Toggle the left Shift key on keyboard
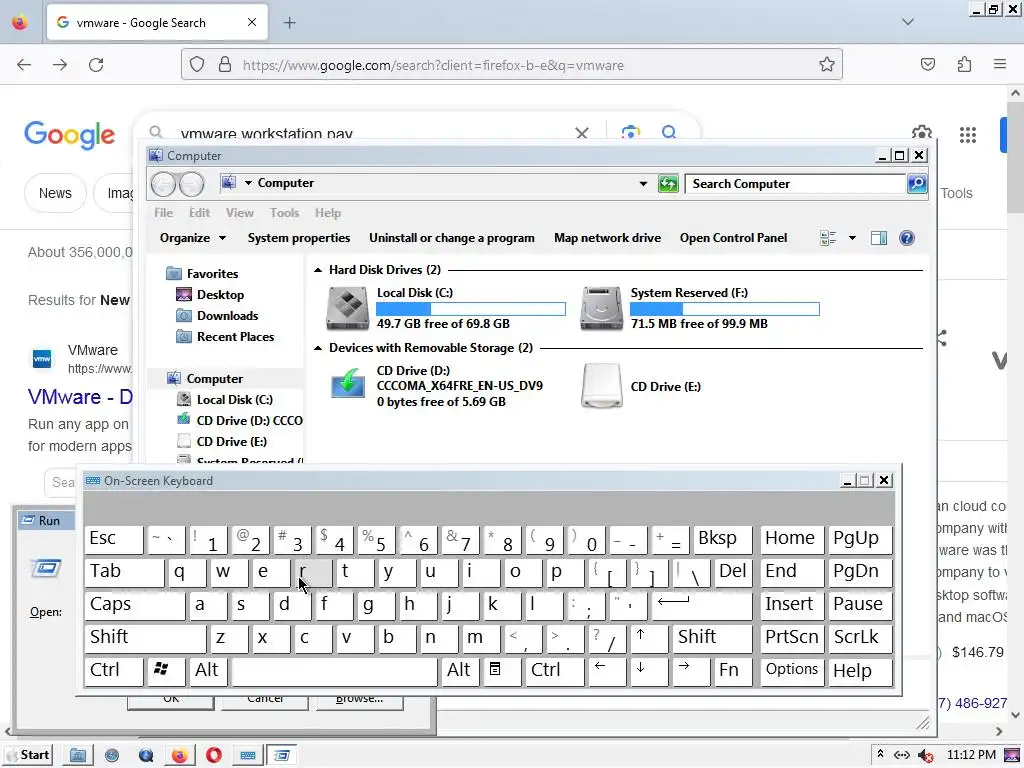Screen dimensions: 1024x768 pos(146,638)
